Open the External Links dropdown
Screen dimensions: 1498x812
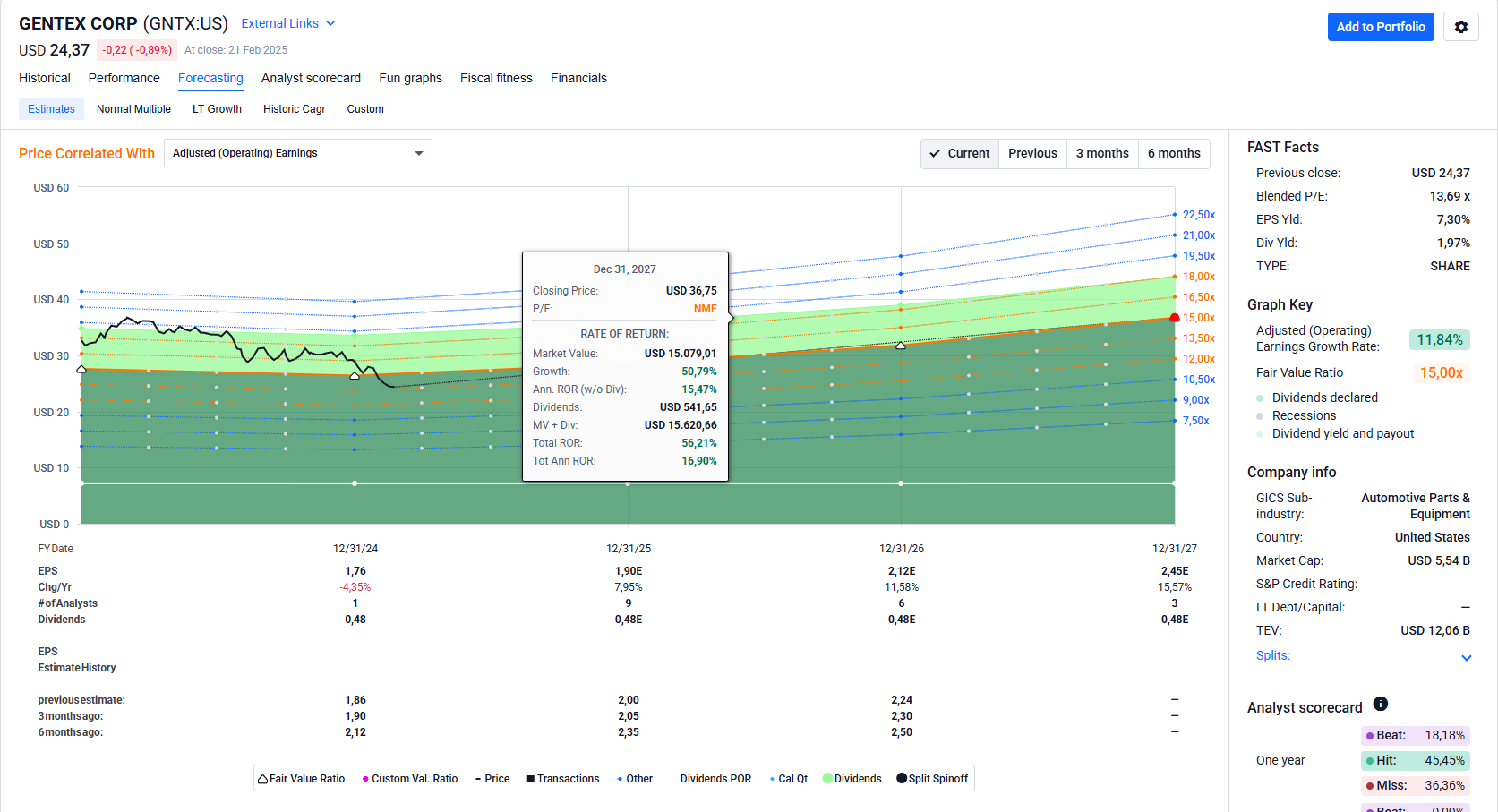[x=287, y=23]
